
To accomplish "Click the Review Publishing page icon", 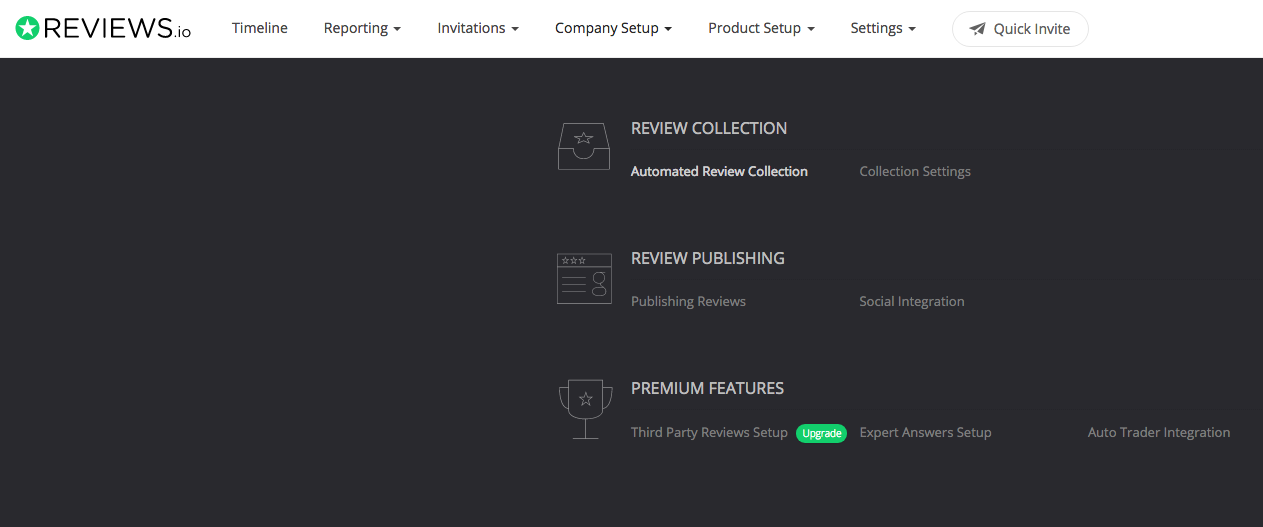I will click(x=584, y=278).
